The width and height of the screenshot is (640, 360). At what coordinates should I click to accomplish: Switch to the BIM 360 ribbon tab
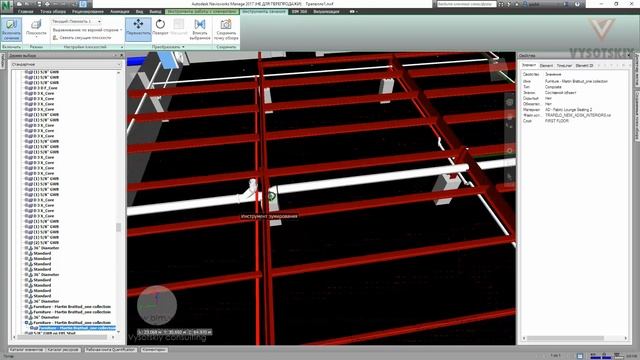pos(299,12)
